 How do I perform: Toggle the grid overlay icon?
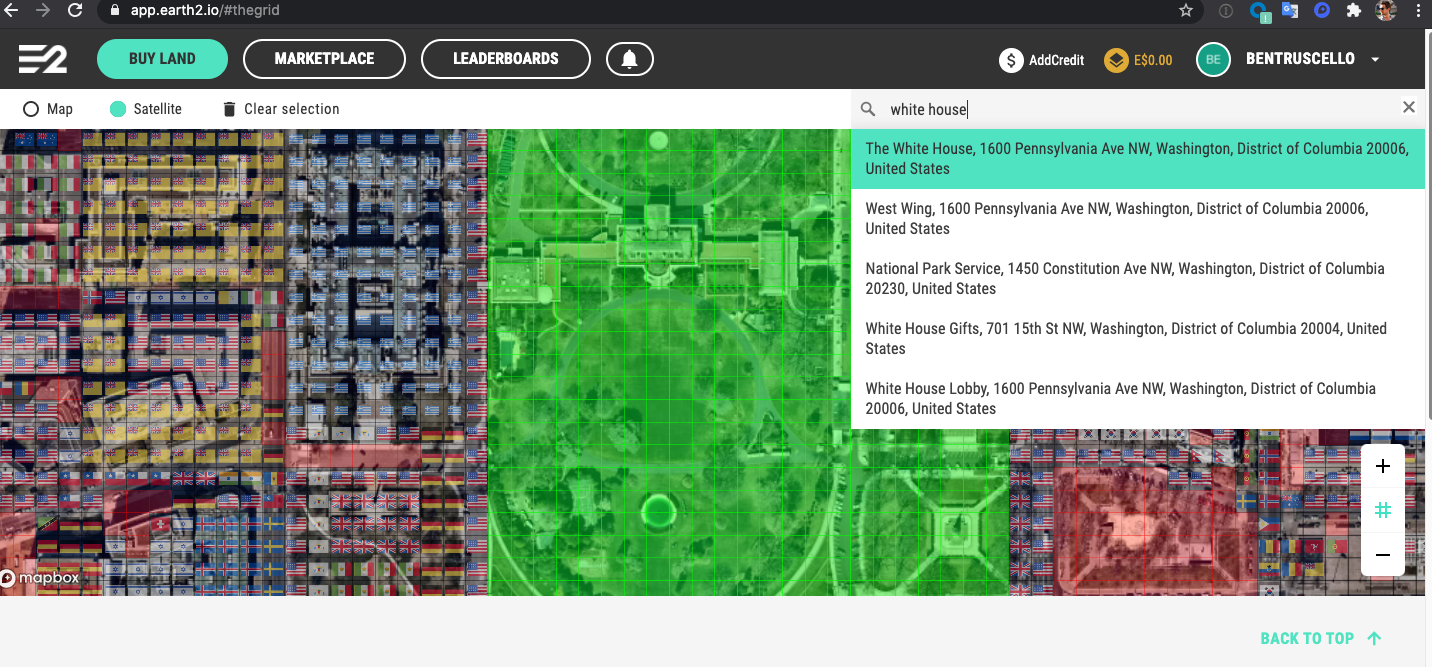1383,510
